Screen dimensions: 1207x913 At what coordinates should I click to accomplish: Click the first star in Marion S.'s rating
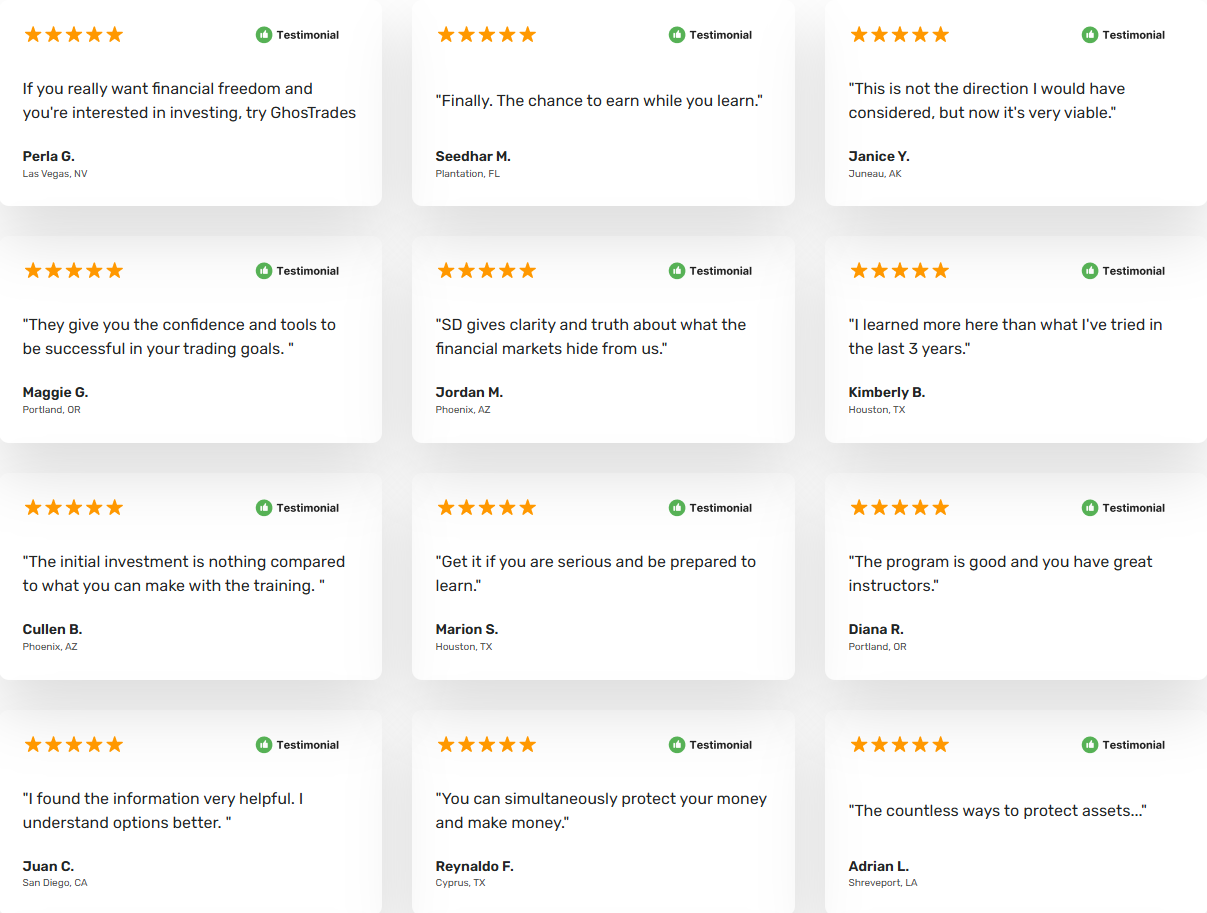tap(446, 508)
